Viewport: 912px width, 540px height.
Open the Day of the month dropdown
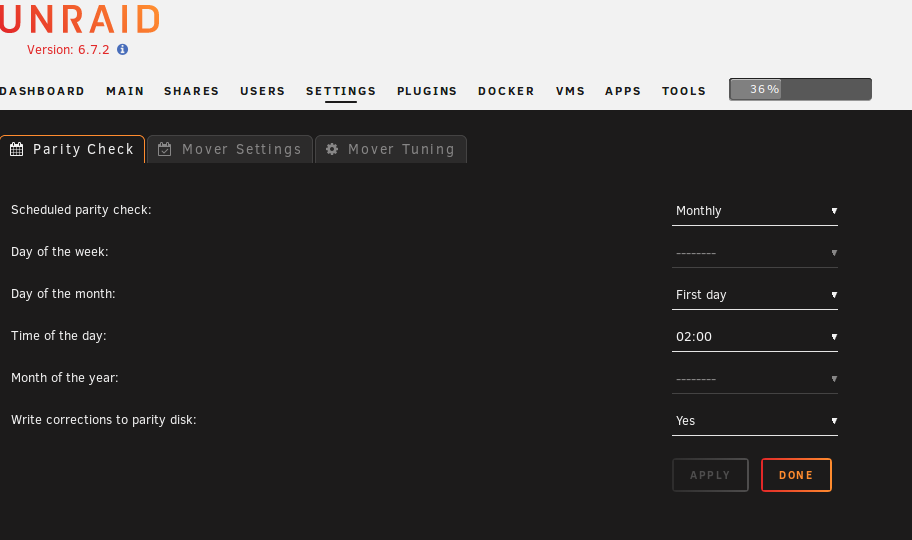[x=754, y=295]
